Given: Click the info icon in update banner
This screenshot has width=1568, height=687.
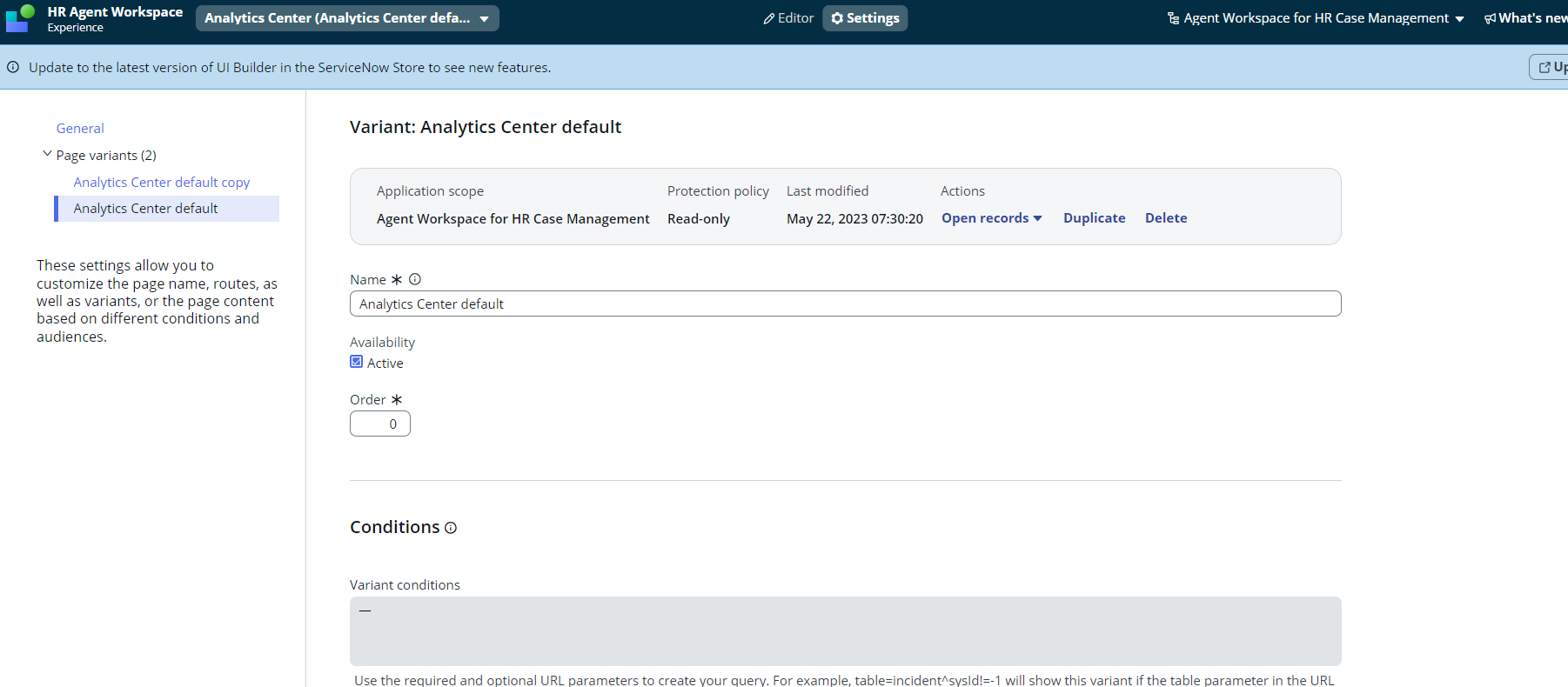Looking at the screenshot, I should [13, 67].
